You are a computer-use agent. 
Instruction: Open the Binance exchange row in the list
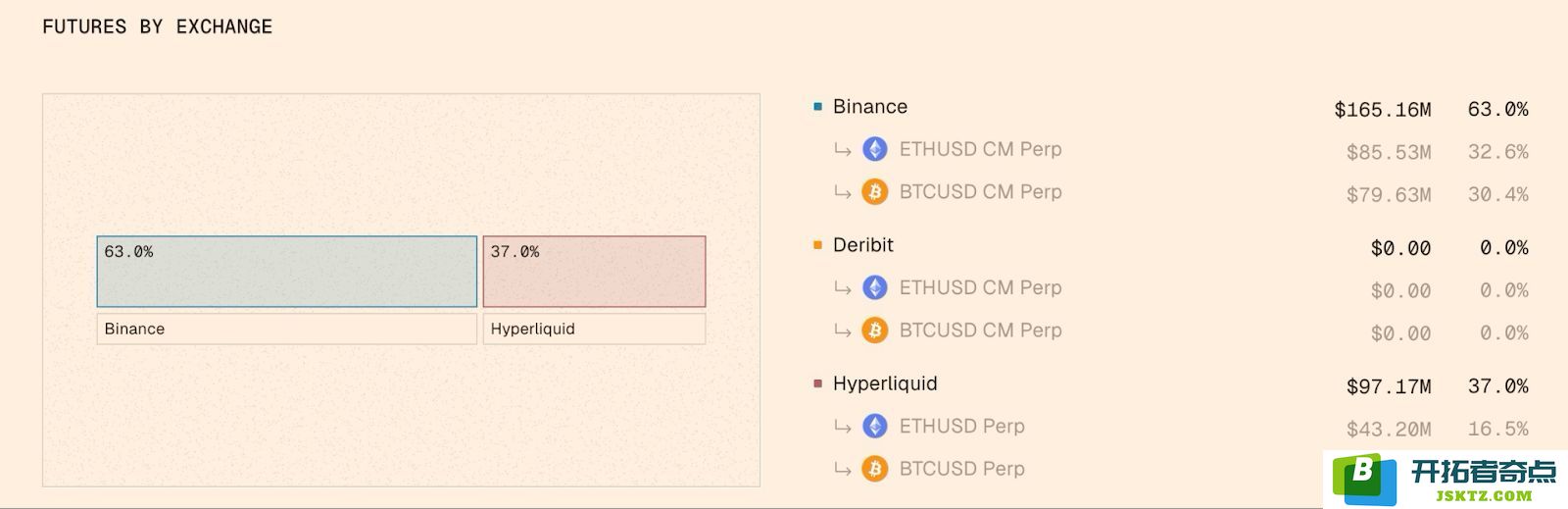pos(1171,107)
